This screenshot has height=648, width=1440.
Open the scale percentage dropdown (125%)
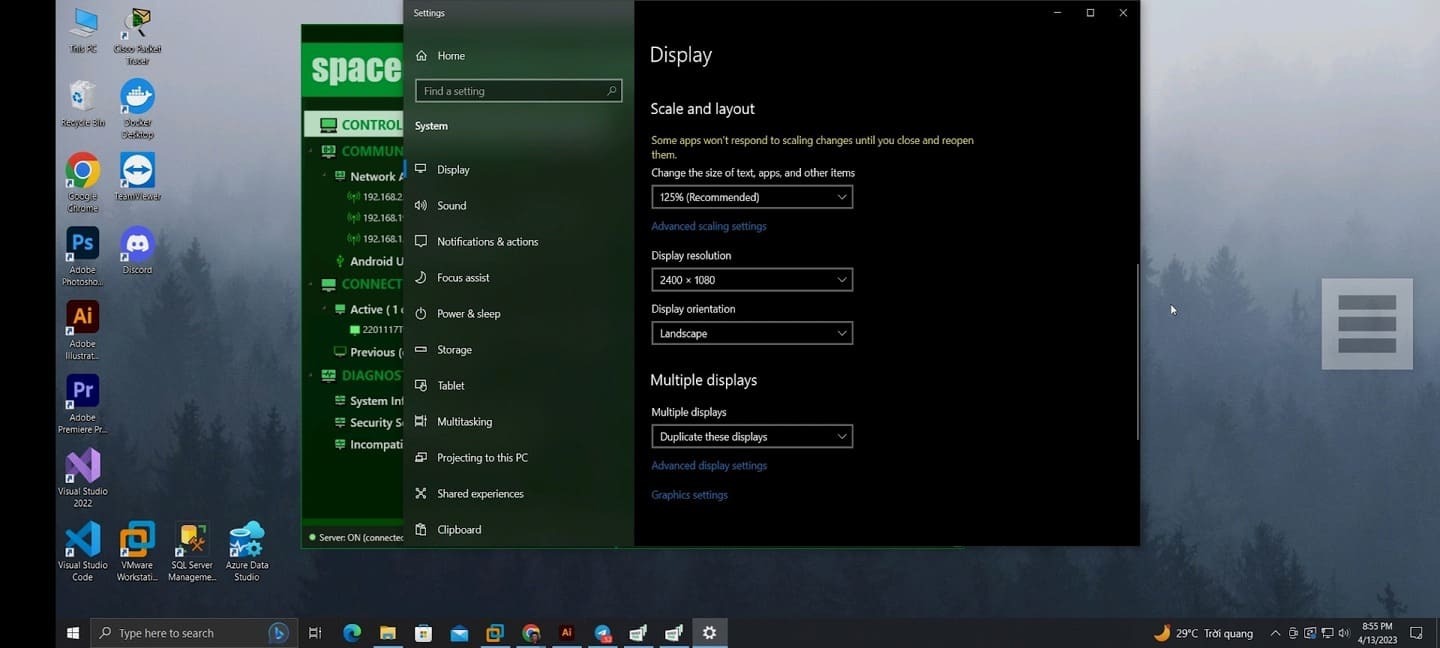[x=752, y=197]
